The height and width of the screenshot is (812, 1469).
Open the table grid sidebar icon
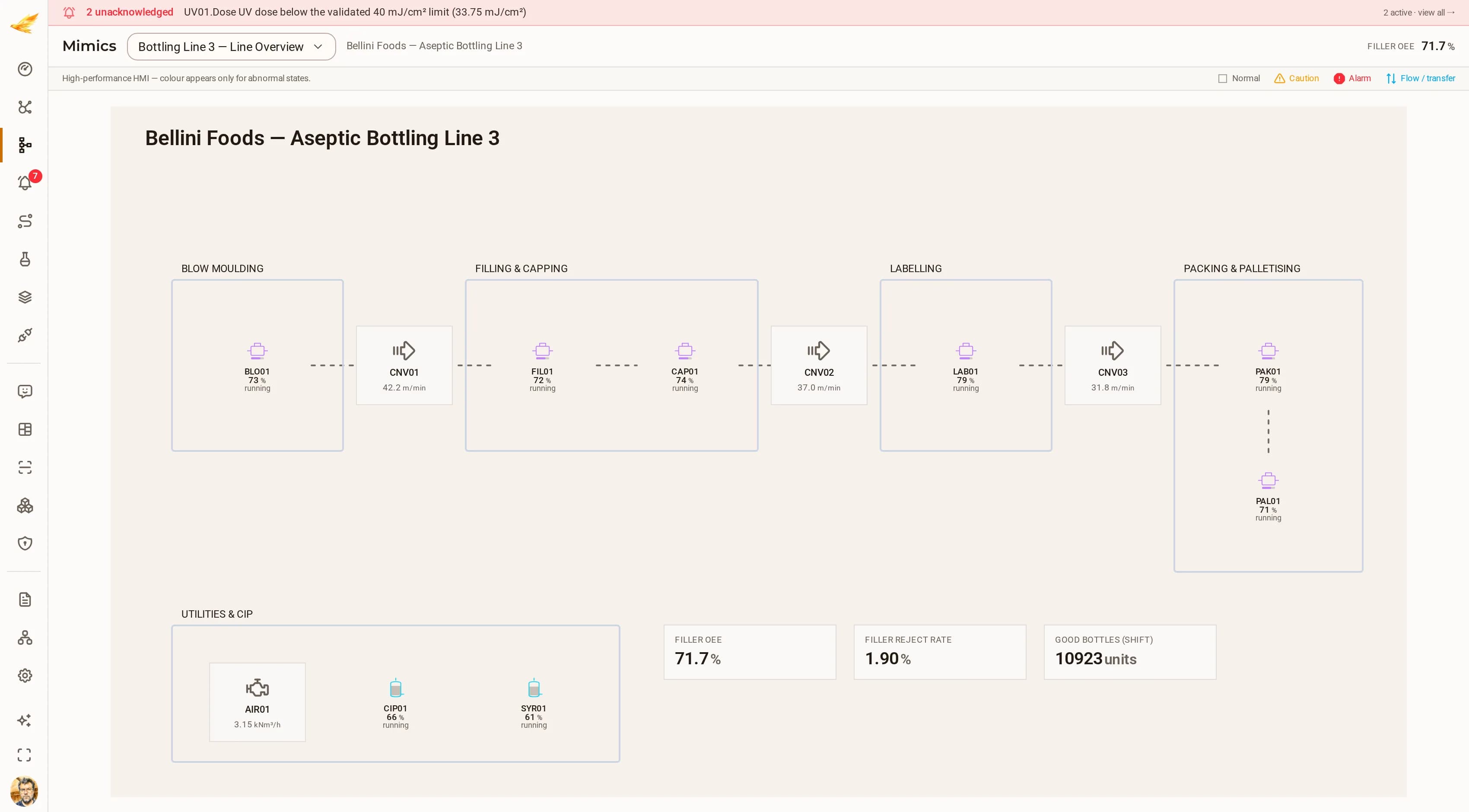(25, 429)
